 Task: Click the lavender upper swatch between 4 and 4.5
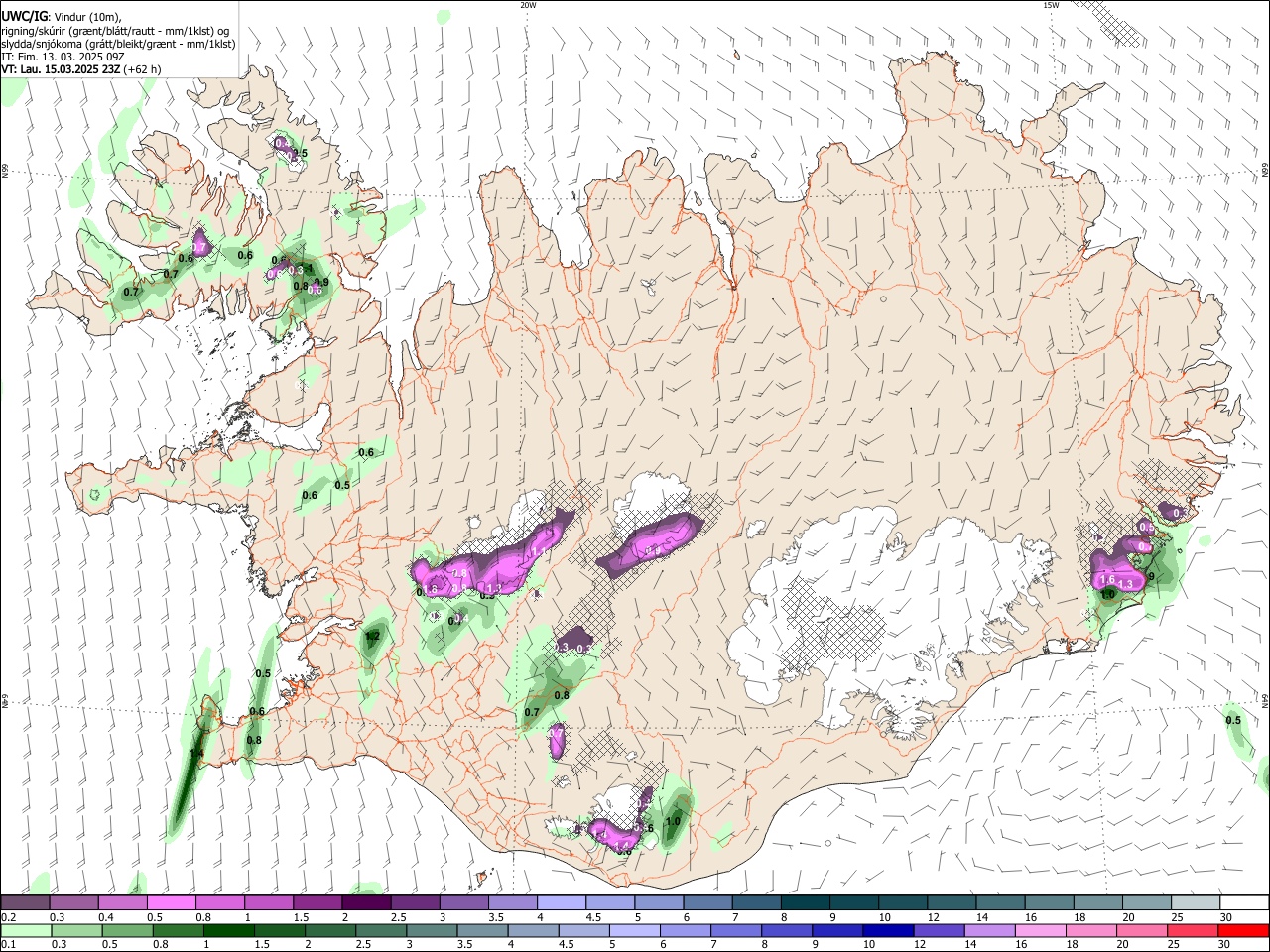[x=562, y=903]
